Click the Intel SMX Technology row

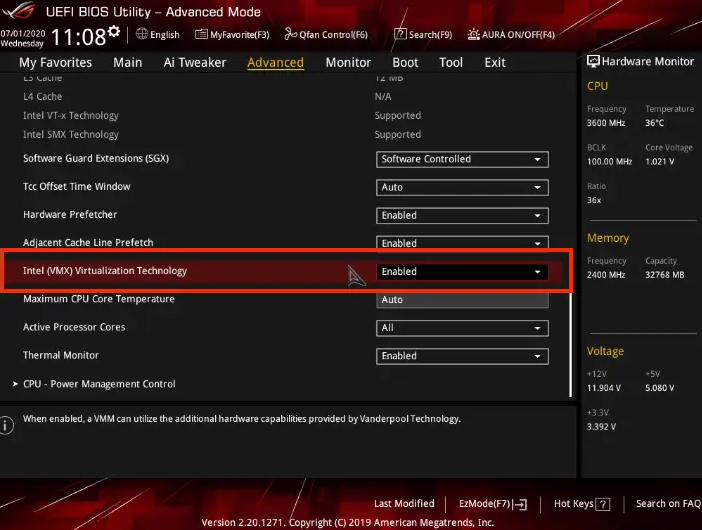click(x=71, y=135)
